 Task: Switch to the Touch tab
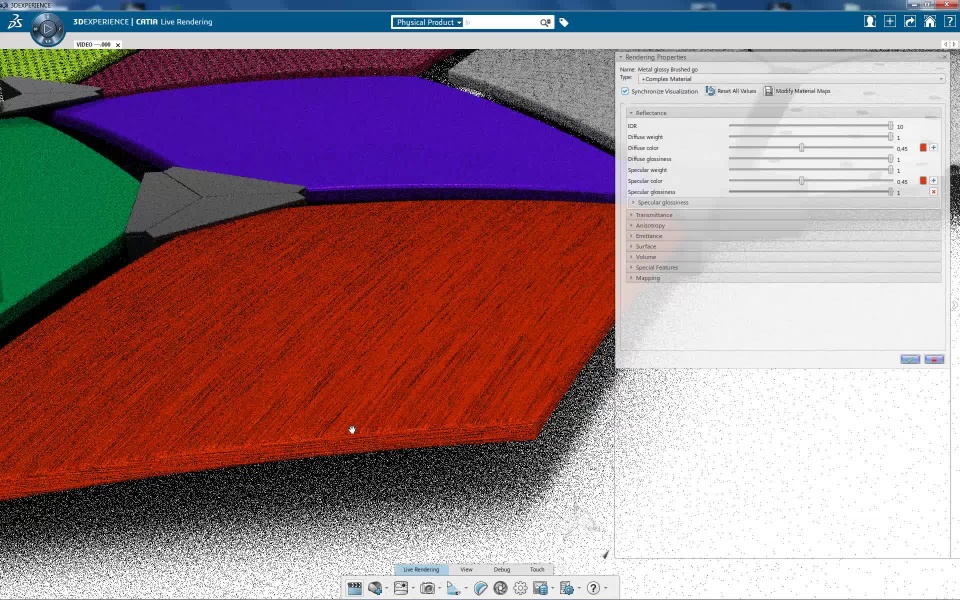pos(537,569)
